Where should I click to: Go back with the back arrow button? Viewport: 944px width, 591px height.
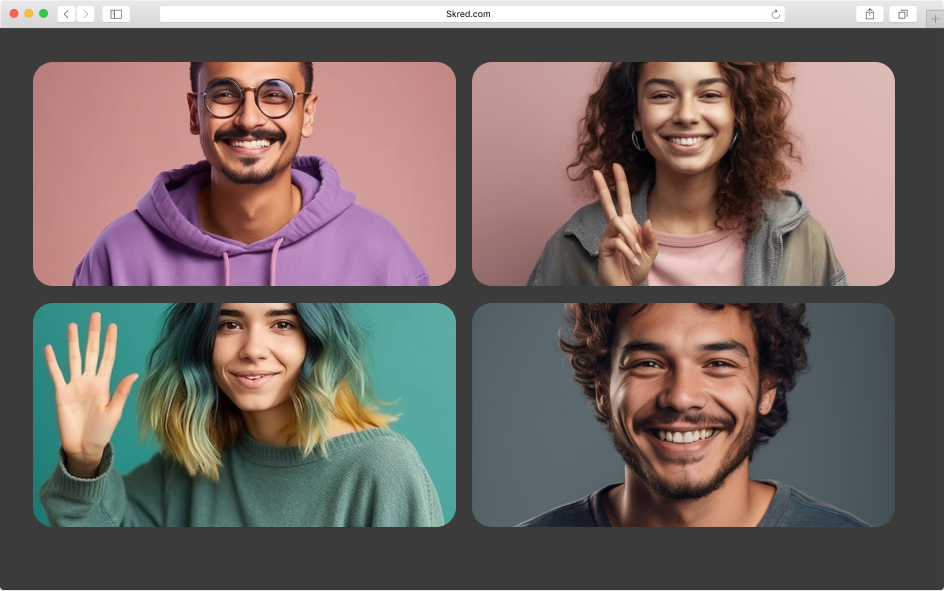click(66, 14)
